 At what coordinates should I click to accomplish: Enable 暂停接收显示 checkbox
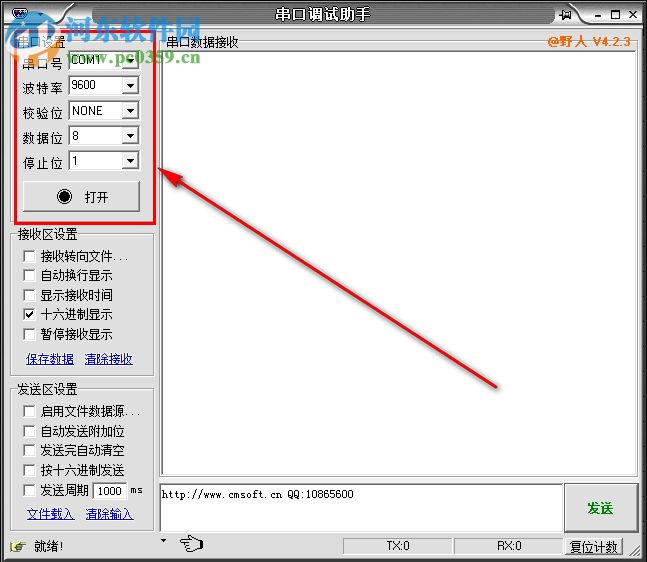pos(29,334)
